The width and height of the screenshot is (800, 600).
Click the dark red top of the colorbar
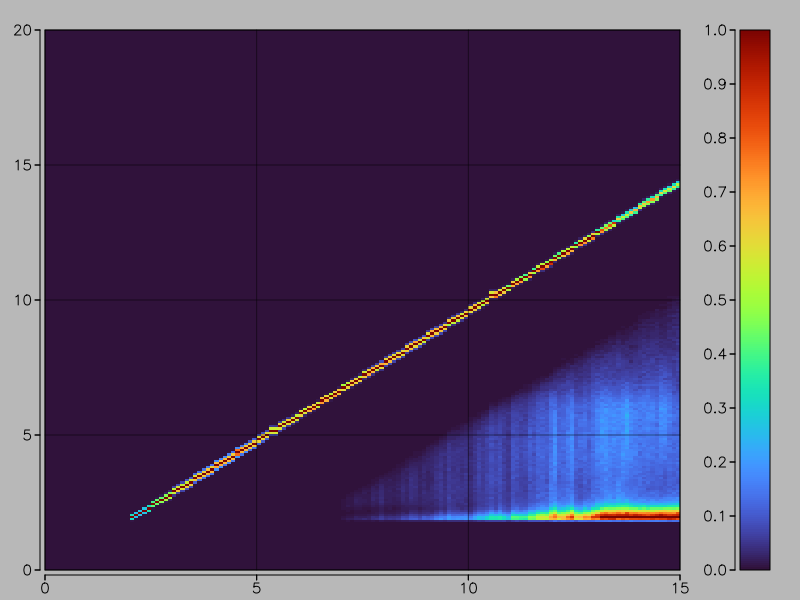click(x=754, y=35)
